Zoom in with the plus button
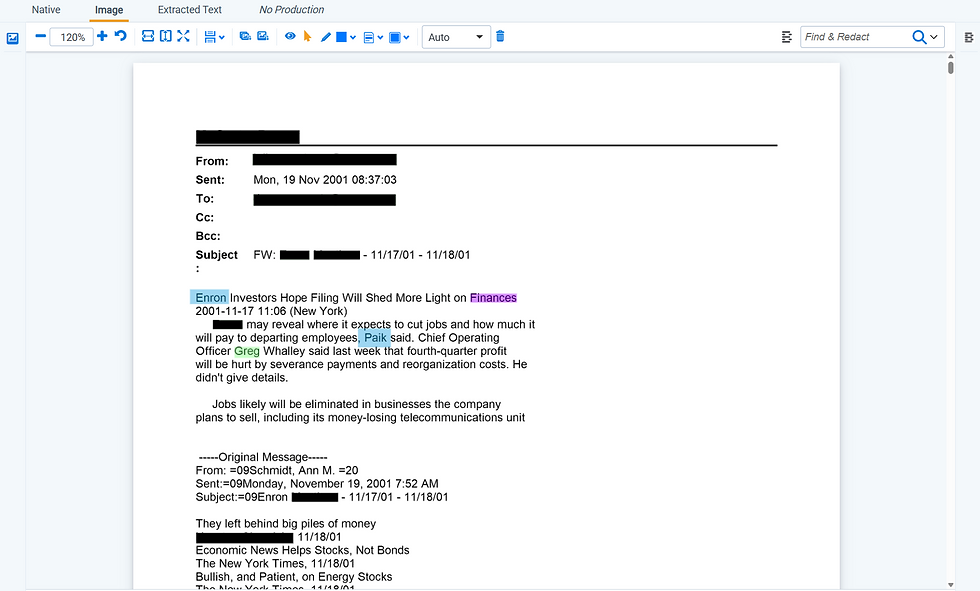 coord(102,36)
